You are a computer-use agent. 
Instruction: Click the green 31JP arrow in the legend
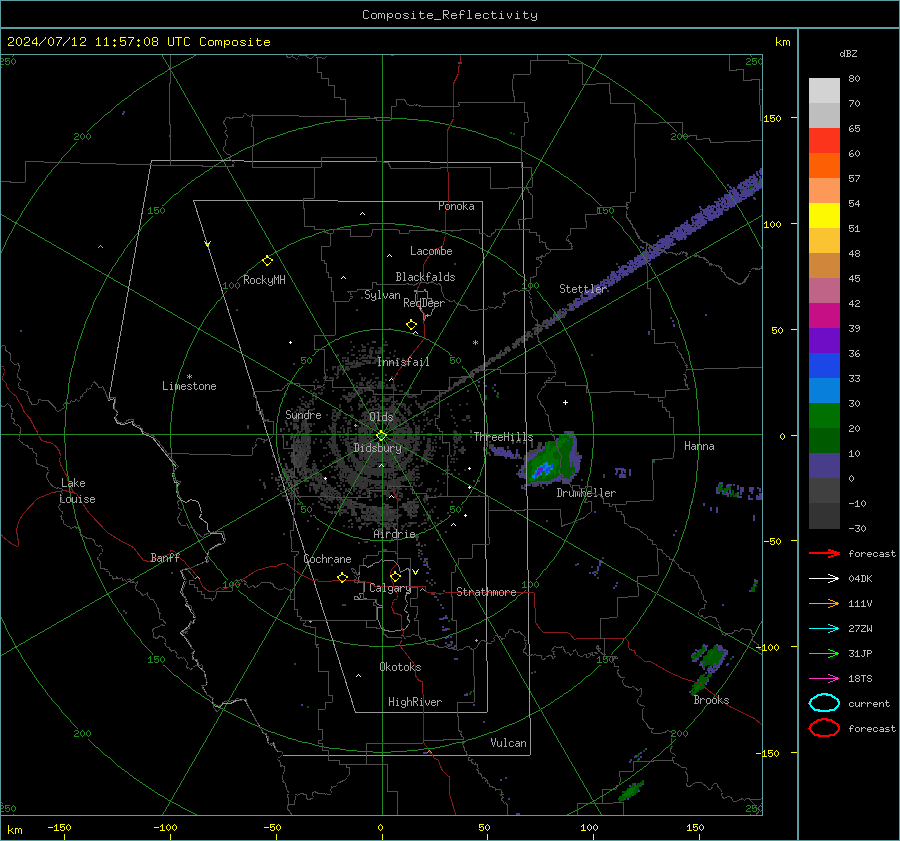pos(824,653)
